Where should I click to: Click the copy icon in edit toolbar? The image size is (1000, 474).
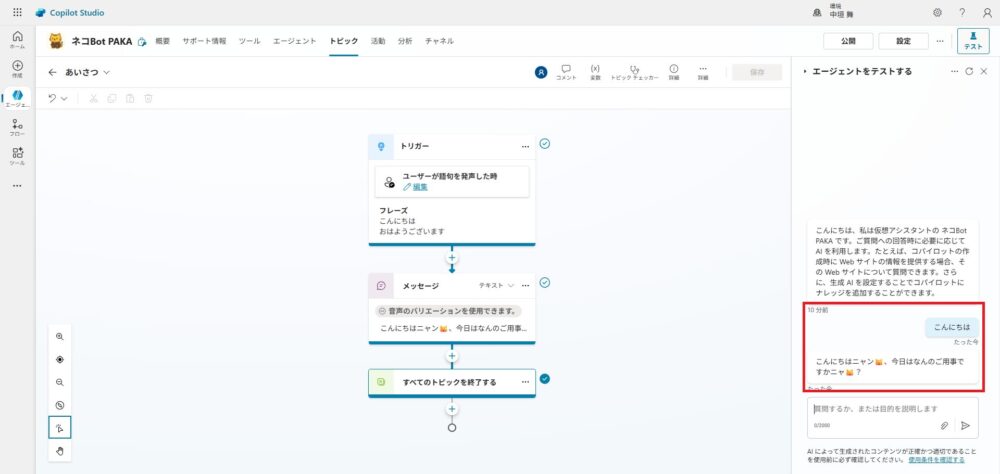pyautogui.click(x=112, y=98)
